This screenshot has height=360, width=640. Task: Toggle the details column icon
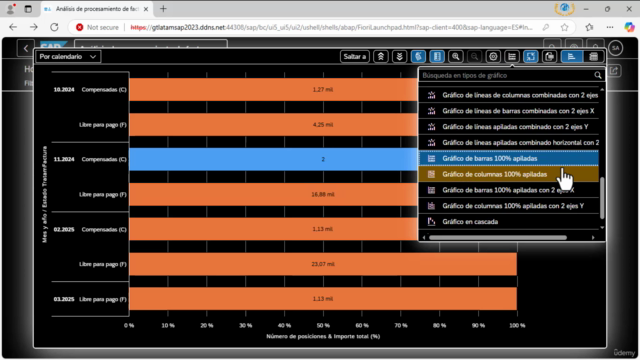[437, 57]
